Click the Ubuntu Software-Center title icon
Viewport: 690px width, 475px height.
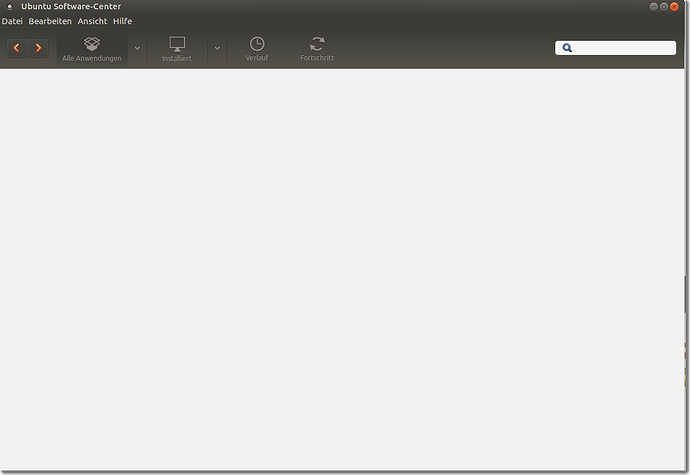click(x=9, y=7)
